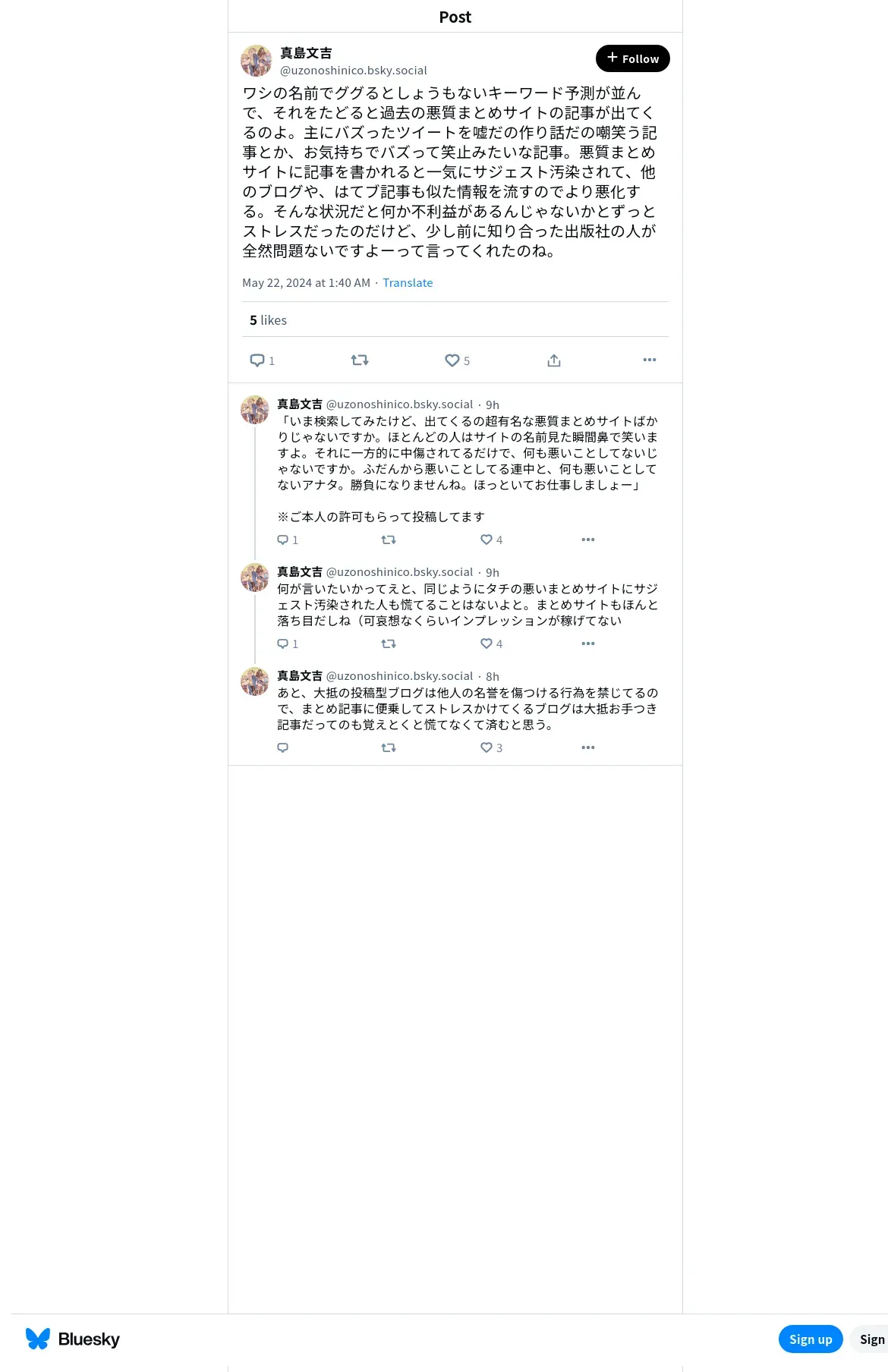Open the 5 likes list
The height and width of the screenshot is (1372, 888).
268,320
